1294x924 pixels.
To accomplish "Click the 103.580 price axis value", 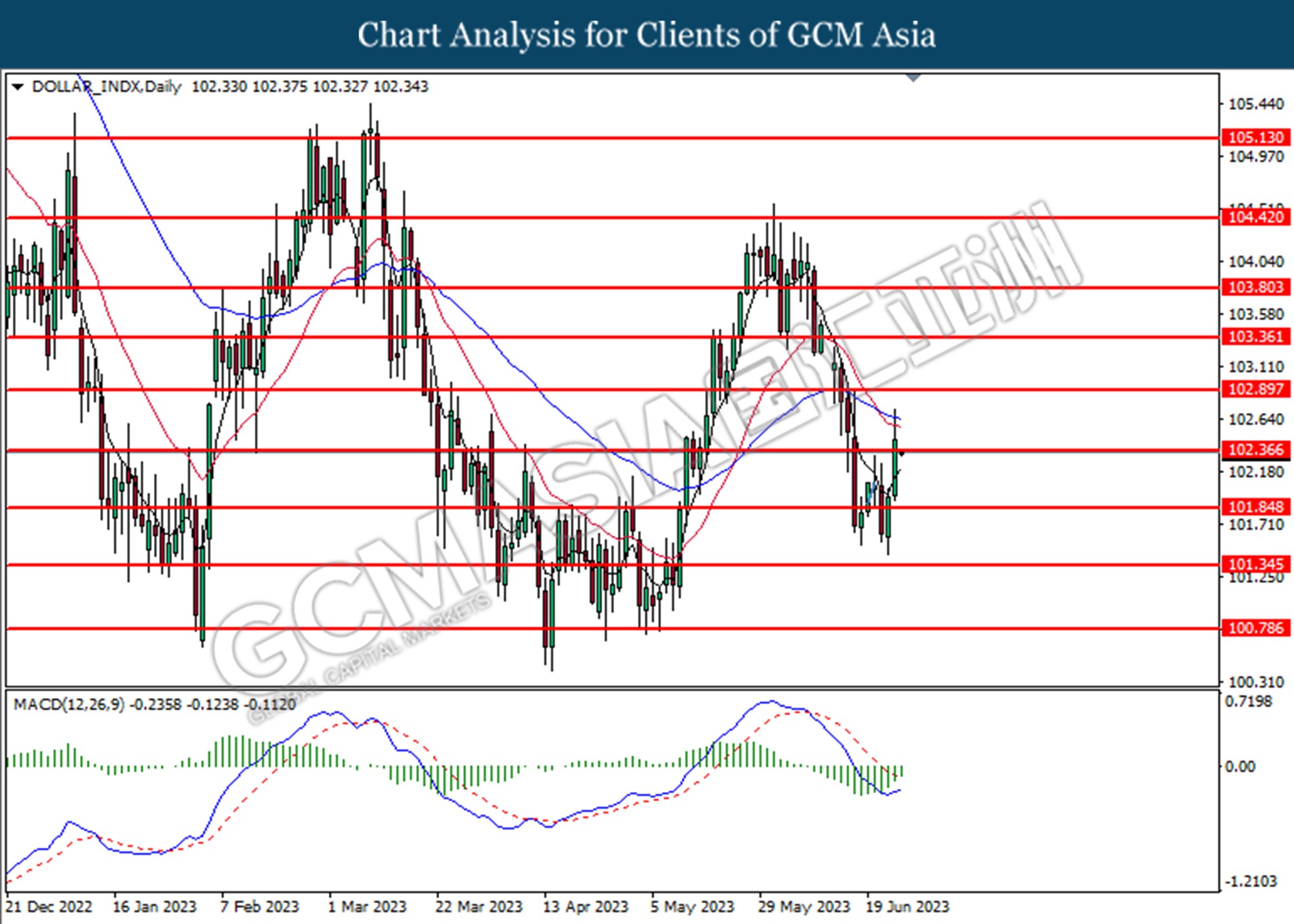I will pyautogui.click(x=1256, y=314).
